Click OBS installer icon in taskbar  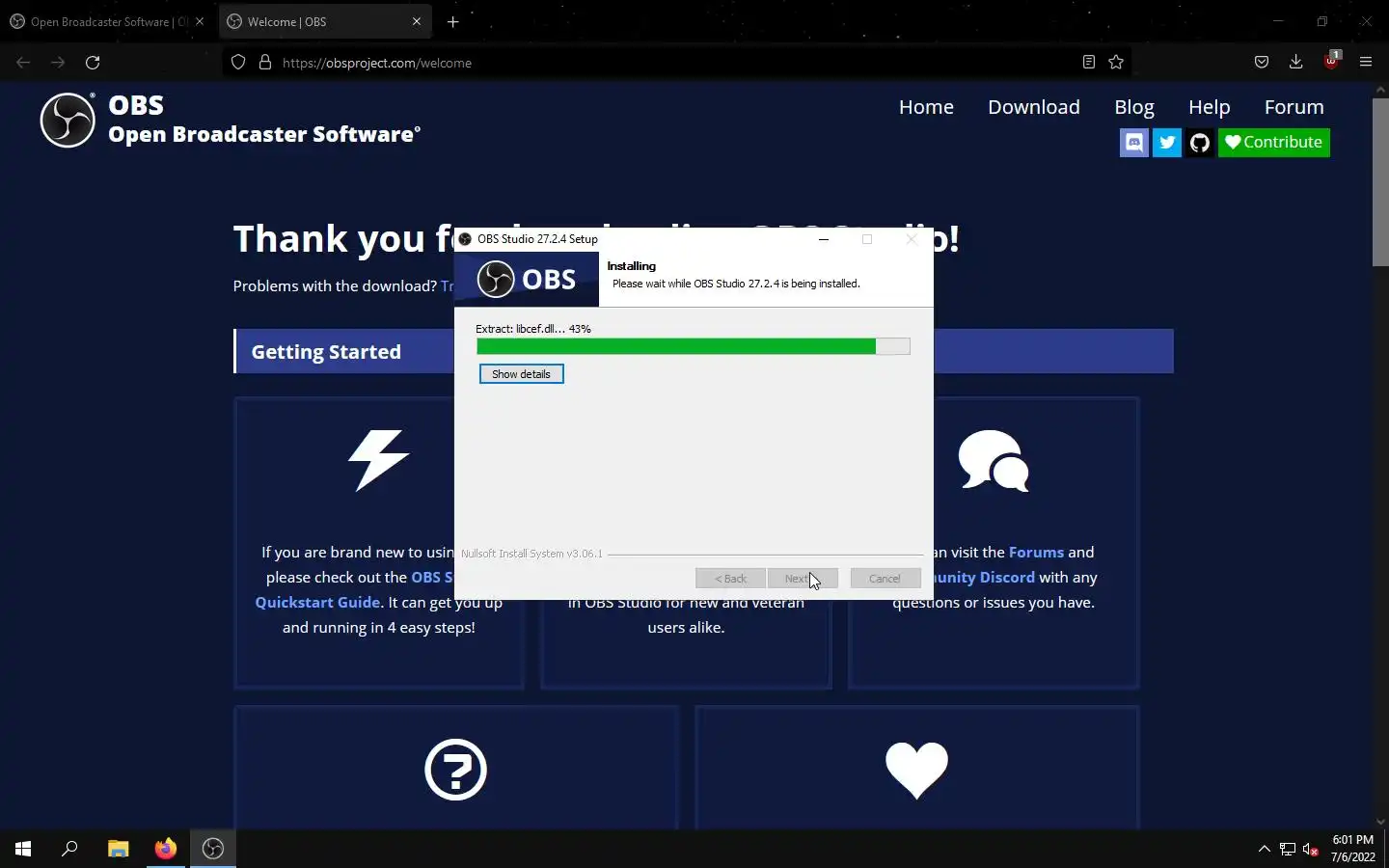(213, 849)
